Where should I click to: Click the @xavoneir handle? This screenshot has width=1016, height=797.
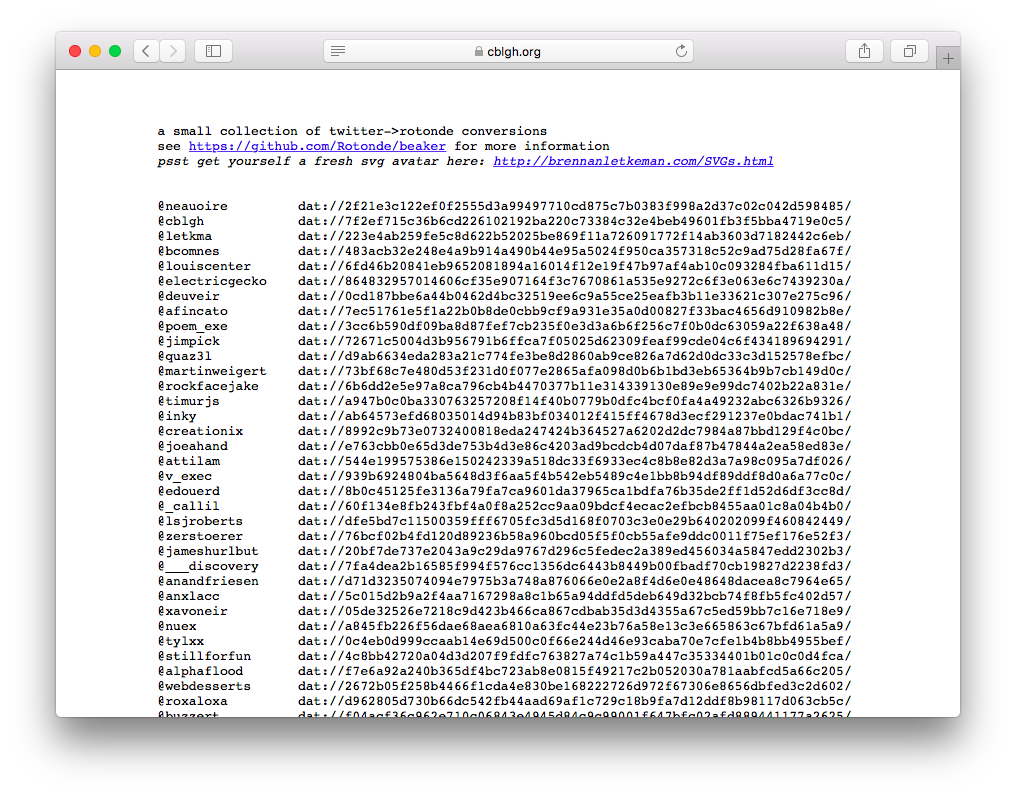(x=193, y=611)
